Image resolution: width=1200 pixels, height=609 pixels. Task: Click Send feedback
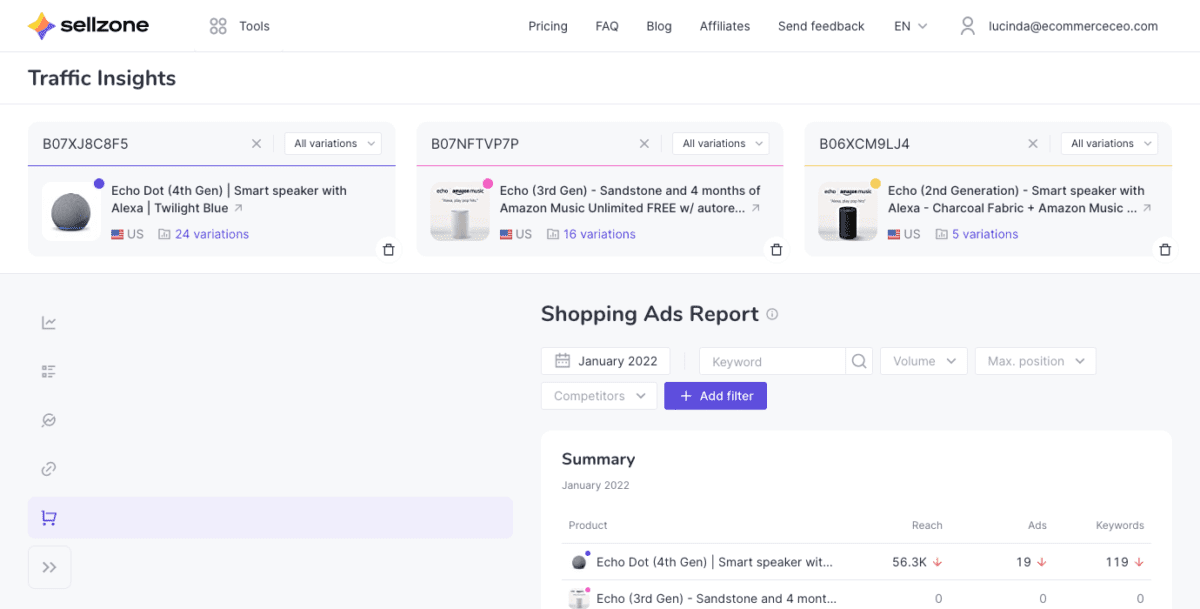[x=821, y=26]
